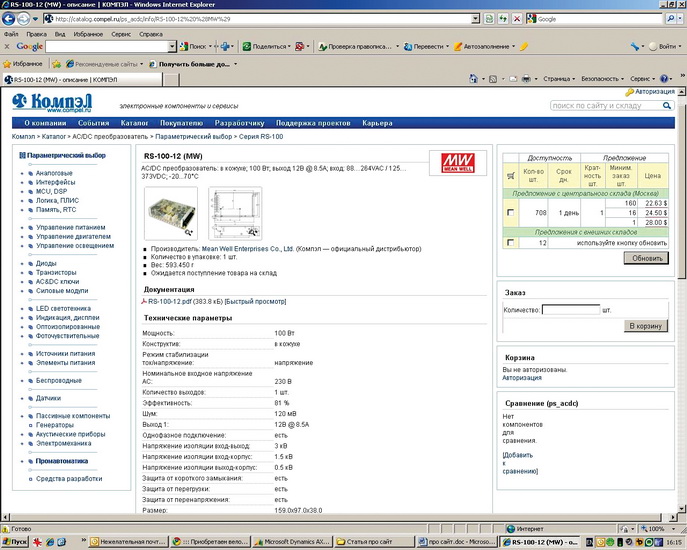This screenshot has height=550, width=687.
Task: Click the Авторизация key icon link at top
Action: (650, 92)
